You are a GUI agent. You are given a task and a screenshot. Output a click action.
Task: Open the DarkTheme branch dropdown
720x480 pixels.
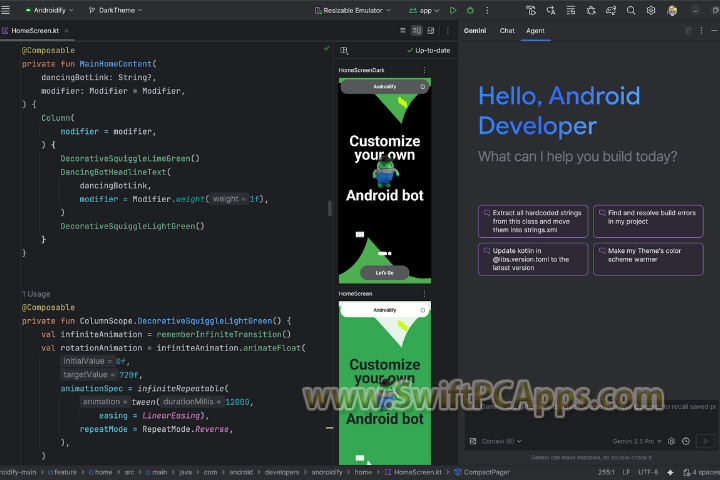[x=115, y=10]
